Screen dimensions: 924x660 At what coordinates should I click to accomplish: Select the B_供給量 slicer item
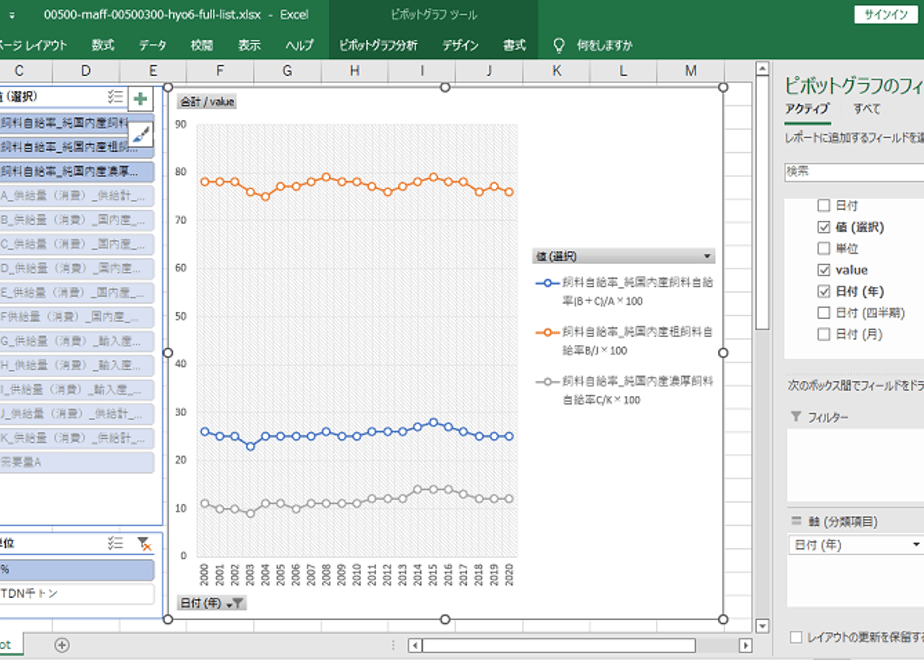[77, 220]
